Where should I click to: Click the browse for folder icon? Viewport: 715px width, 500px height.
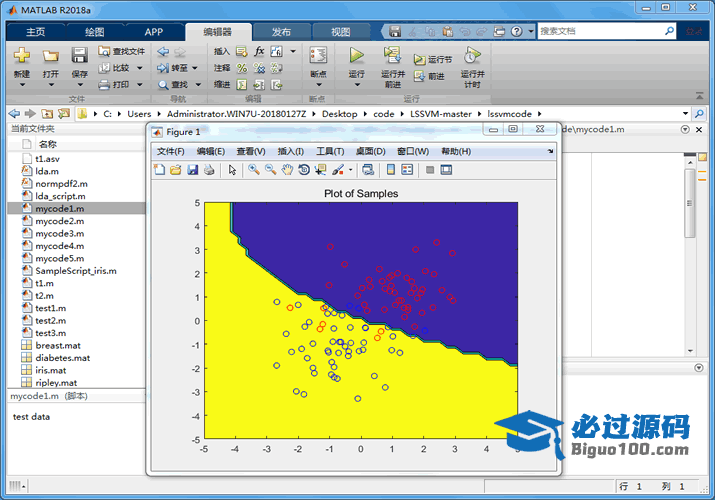pyautogui.click(x=64, y=113)
